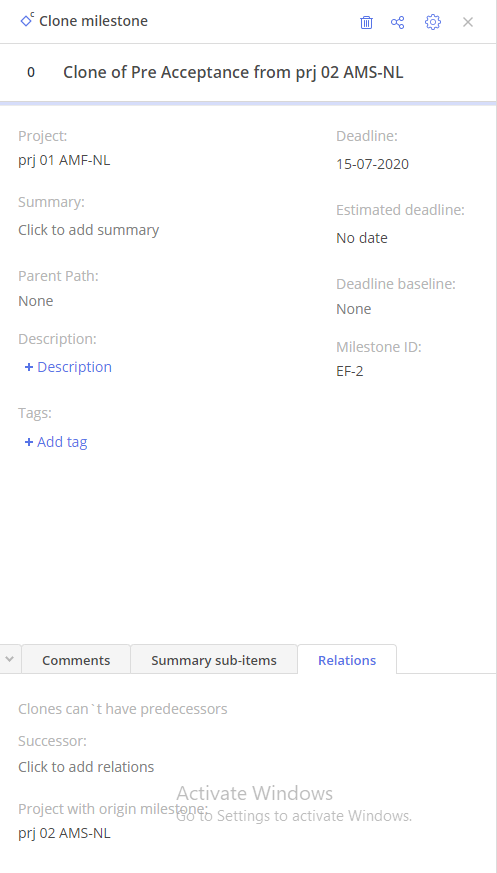Edit the deadline date 15-07-2020
The width and height of the screenshot is (497, 873).
[x=372, y=164]
